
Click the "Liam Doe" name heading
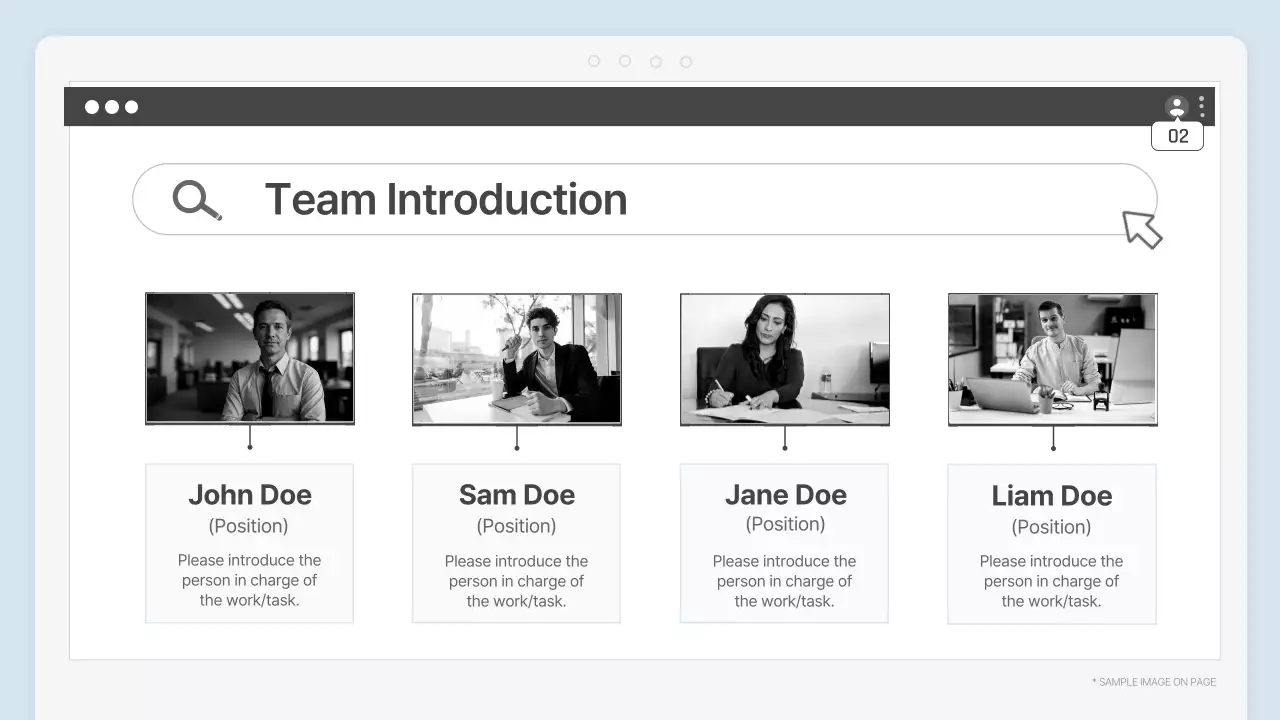coord(1052,496)
